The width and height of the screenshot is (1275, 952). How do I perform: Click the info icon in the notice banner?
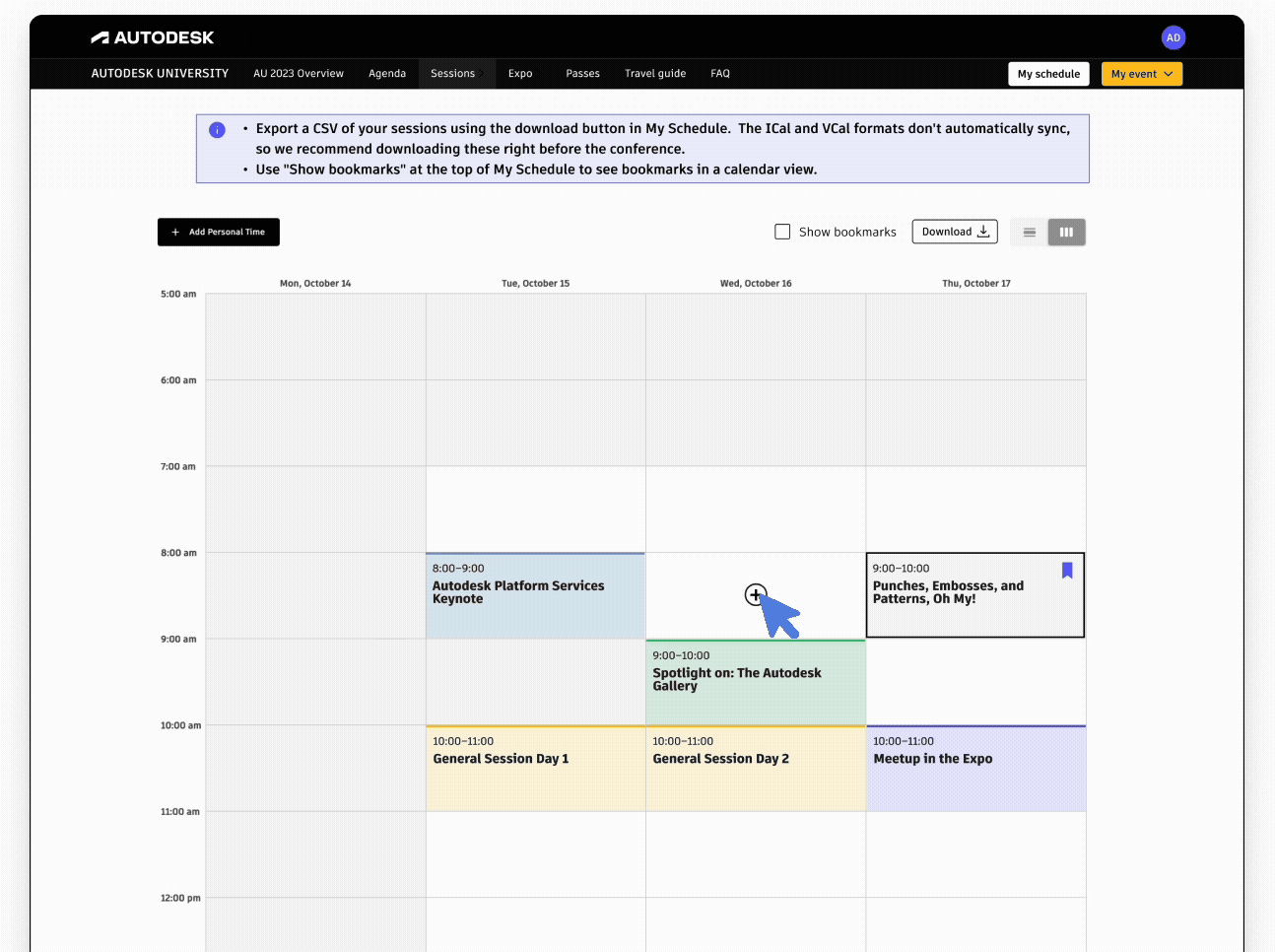(x=217, y=130)
